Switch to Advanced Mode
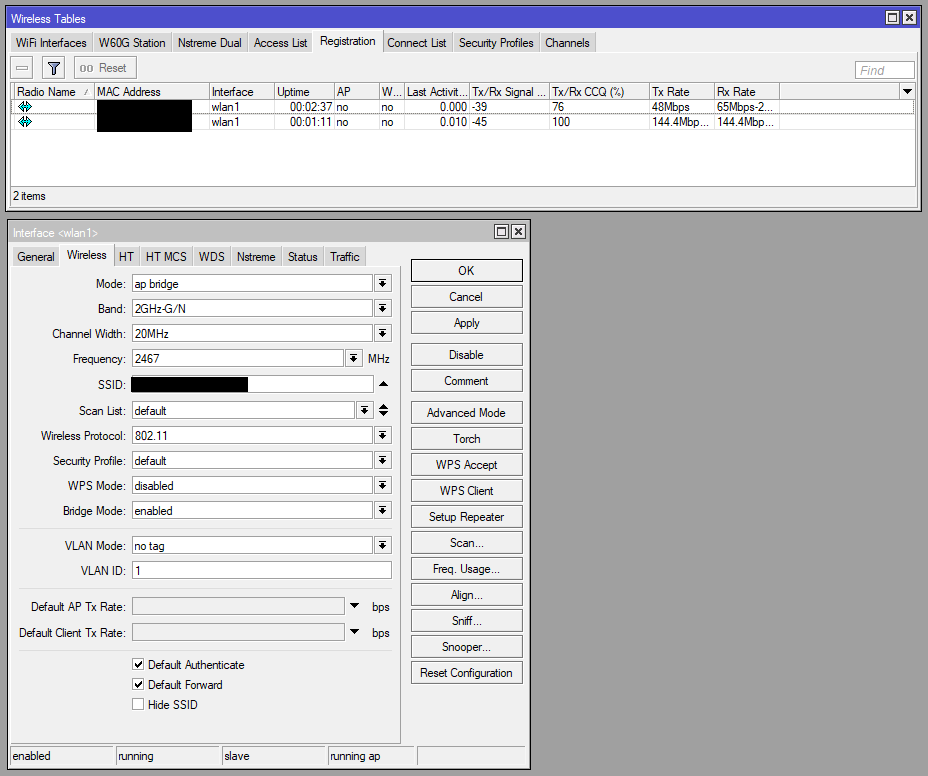This screenshot has width=928, height=776. pyautogui.click(x=466, y=413)
